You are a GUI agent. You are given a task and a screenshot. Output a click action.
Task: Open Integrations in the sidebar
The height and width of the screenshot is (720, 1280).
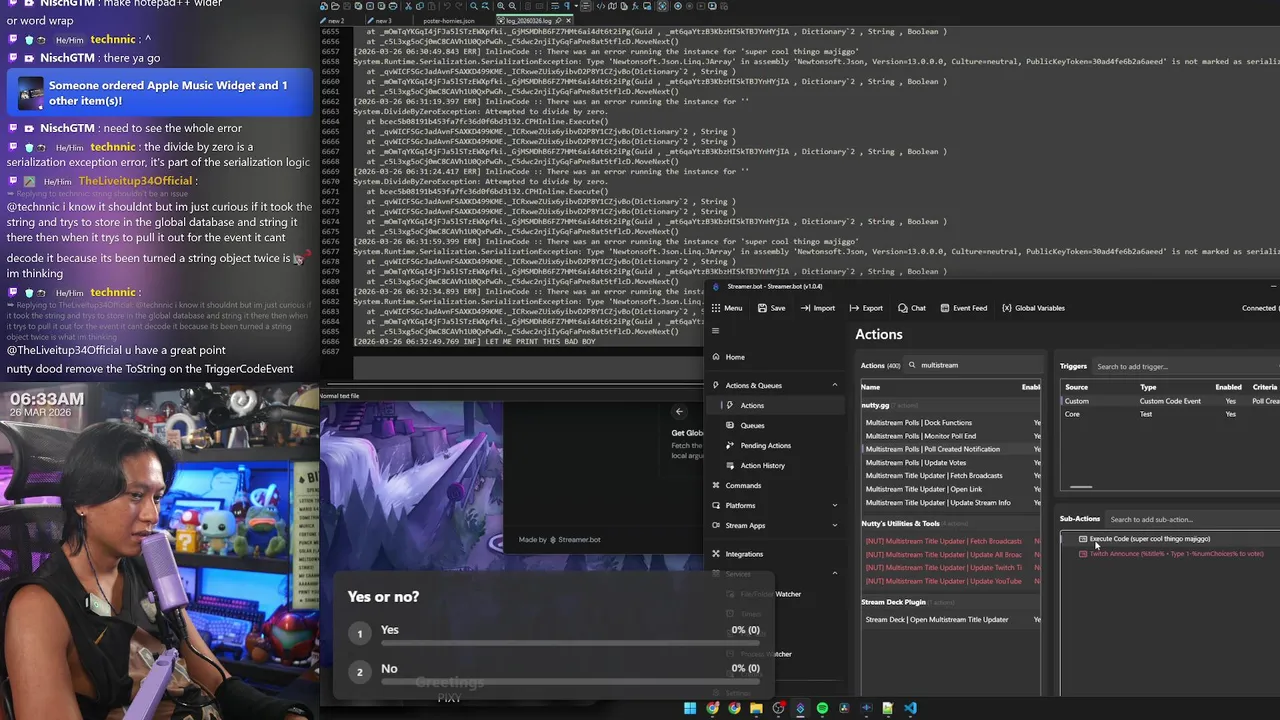775,553
